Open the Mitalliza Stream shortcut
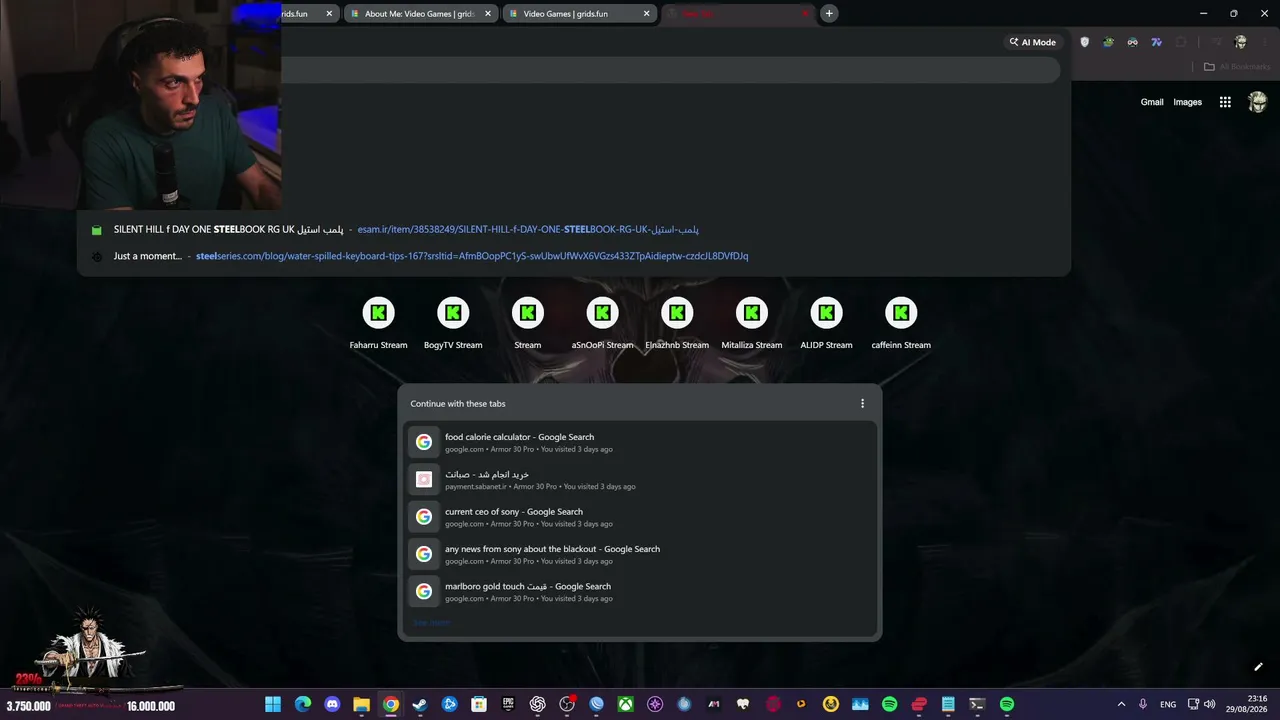 click(x=752, y=323)
